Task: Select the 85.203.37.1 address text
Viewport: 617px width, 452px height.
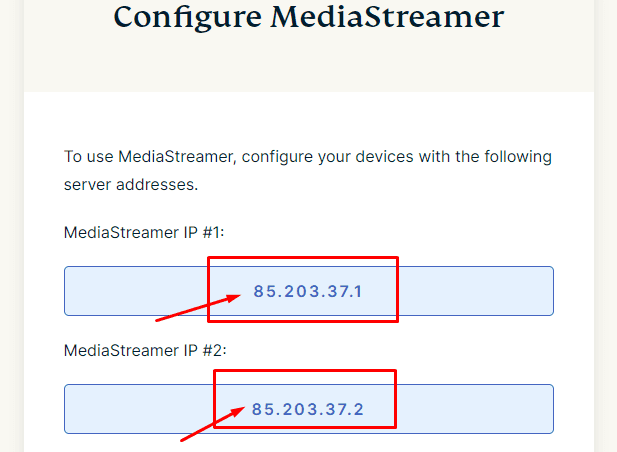Action: click(x=307, y=292)
